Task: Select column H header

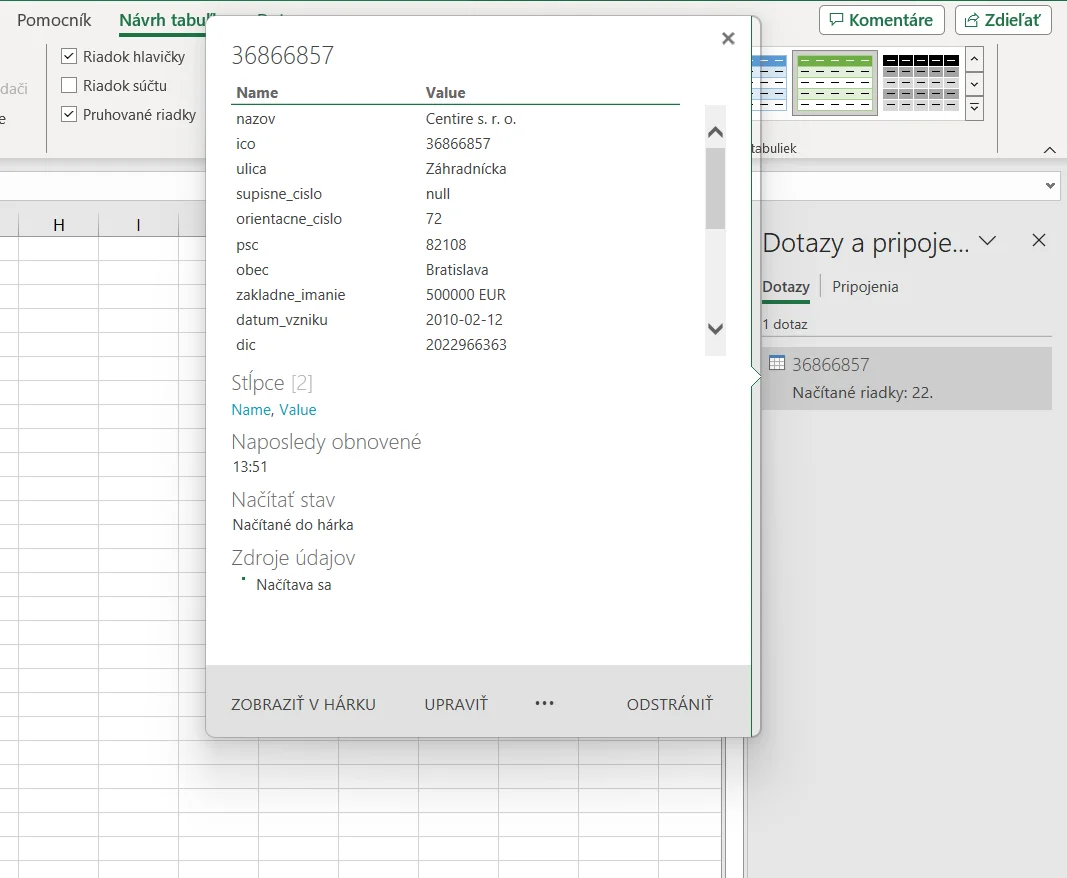Action: coord(59,225)
